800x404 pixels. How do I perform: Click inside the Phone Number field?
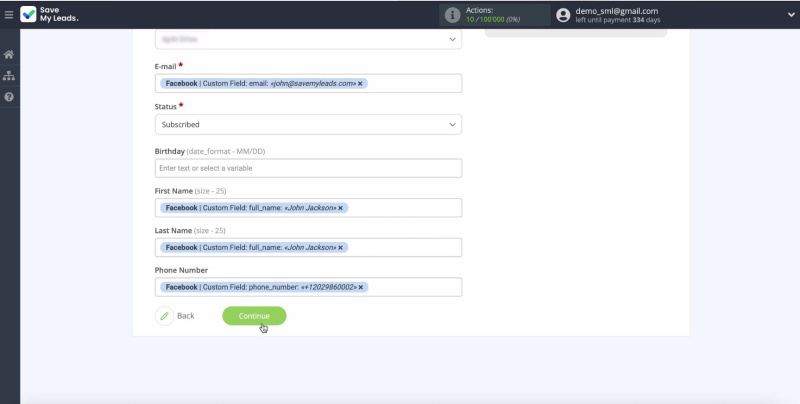[308, 287]
